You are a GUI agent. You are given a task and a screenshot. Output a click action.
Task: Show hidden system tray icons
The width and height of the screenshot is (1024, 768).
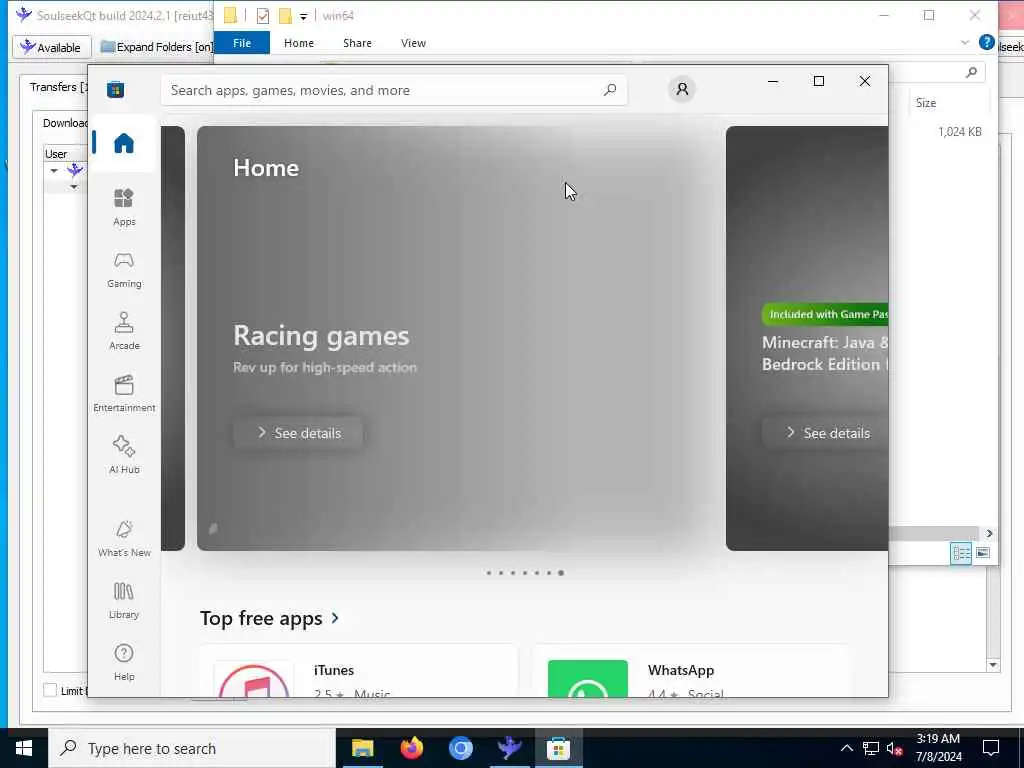point(846,748)
